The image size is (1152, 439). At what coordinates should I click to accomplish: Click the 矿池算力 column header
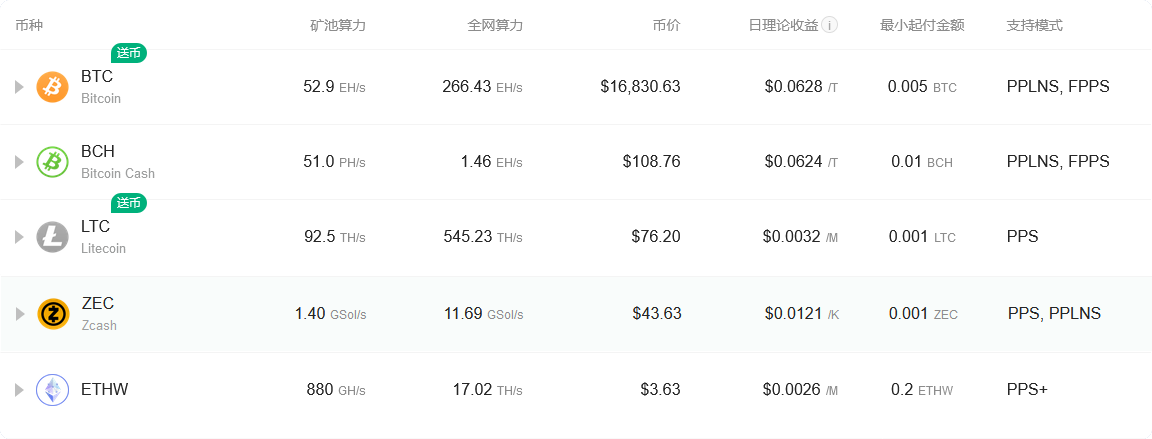click(337, 26)
